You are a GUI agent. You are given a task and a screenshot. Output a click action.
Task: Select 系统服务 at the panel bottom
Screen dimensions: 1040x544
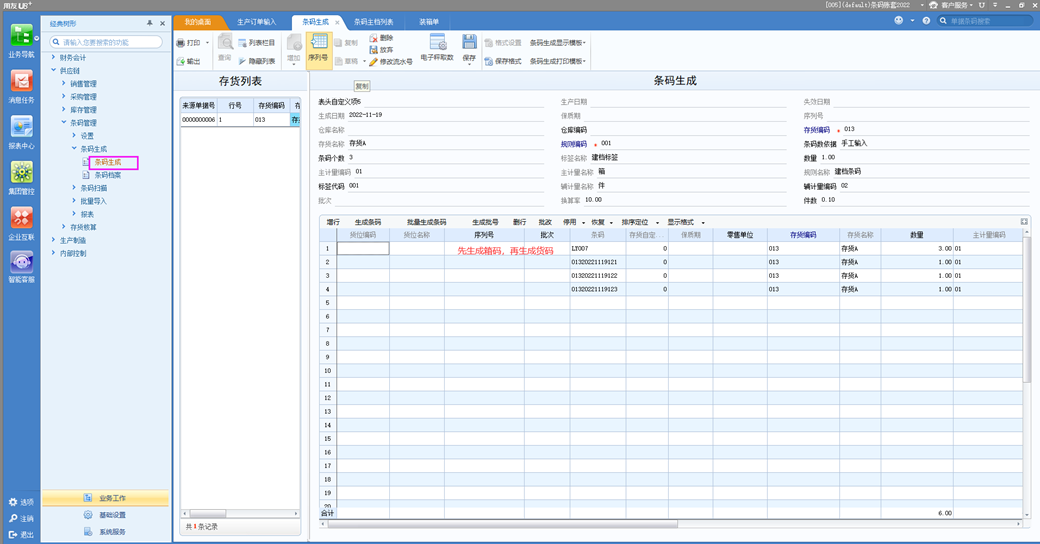coord(106,531)
